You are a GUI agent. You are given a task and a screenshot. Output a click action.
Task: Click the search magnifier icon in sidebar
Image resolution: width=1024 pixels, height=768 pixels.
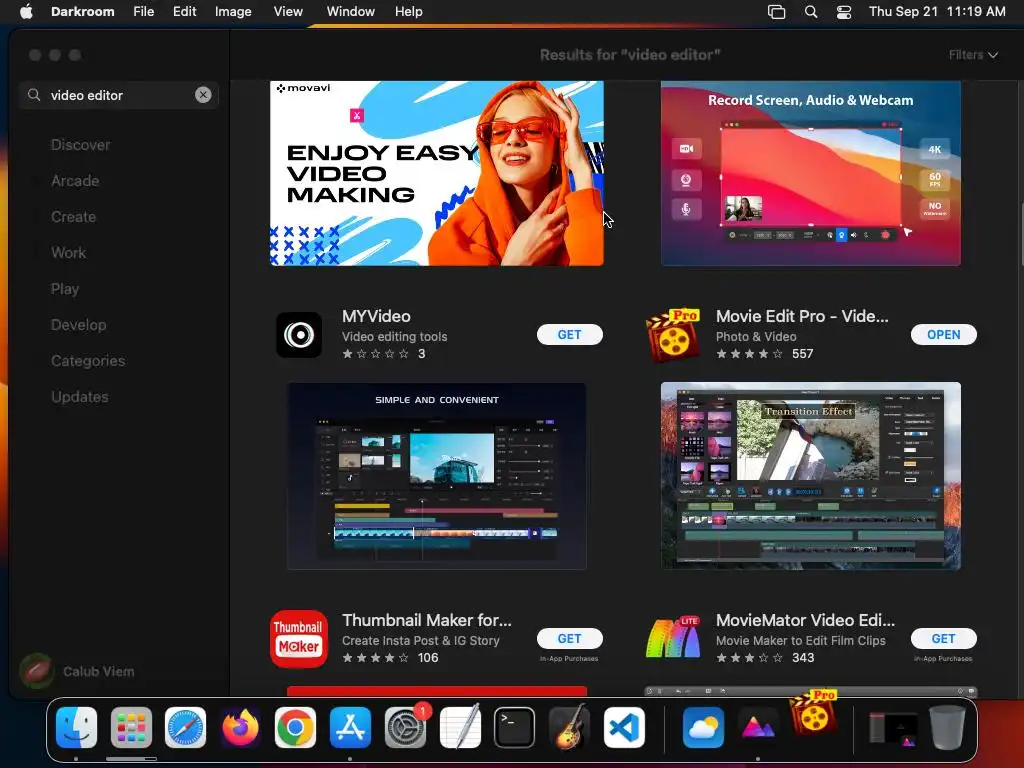coord(34,95)
